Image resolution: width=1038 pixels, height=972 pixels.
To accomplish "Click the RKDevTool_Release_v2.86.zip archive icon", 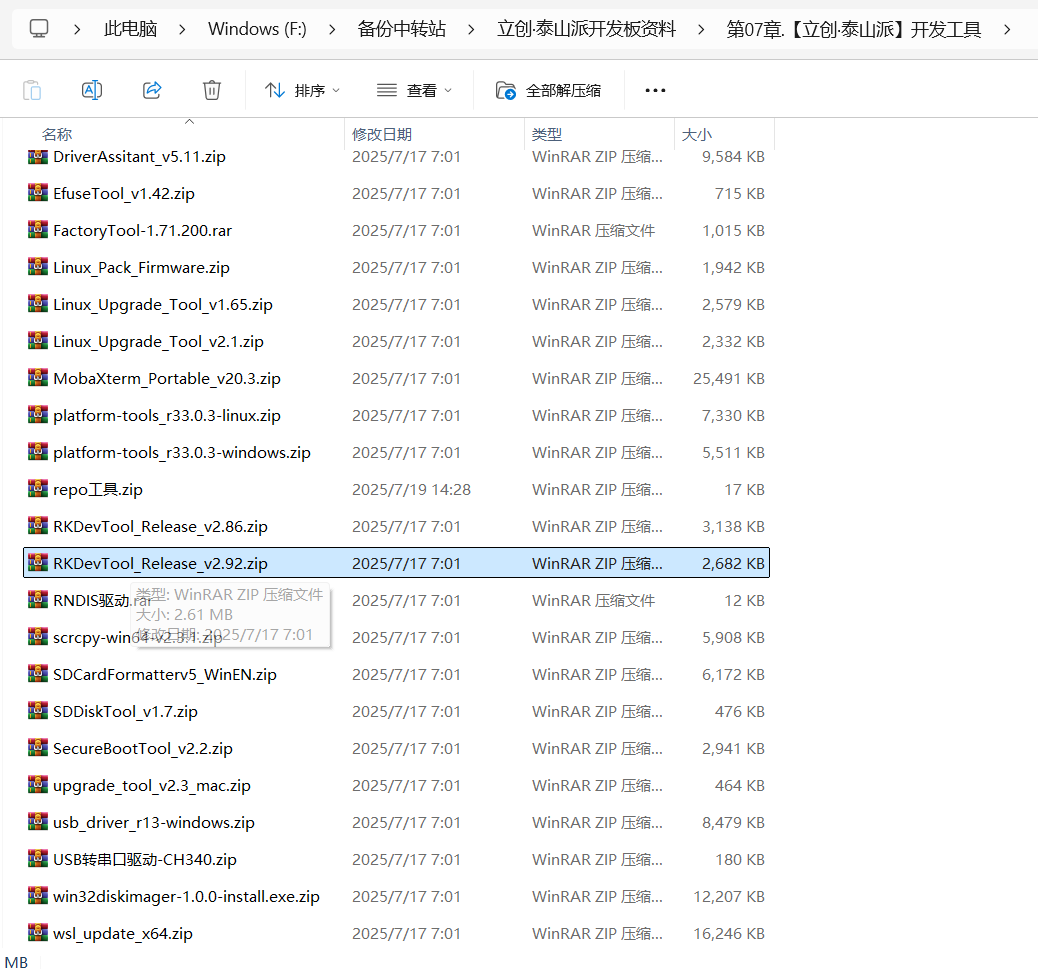I will point(38,526).
